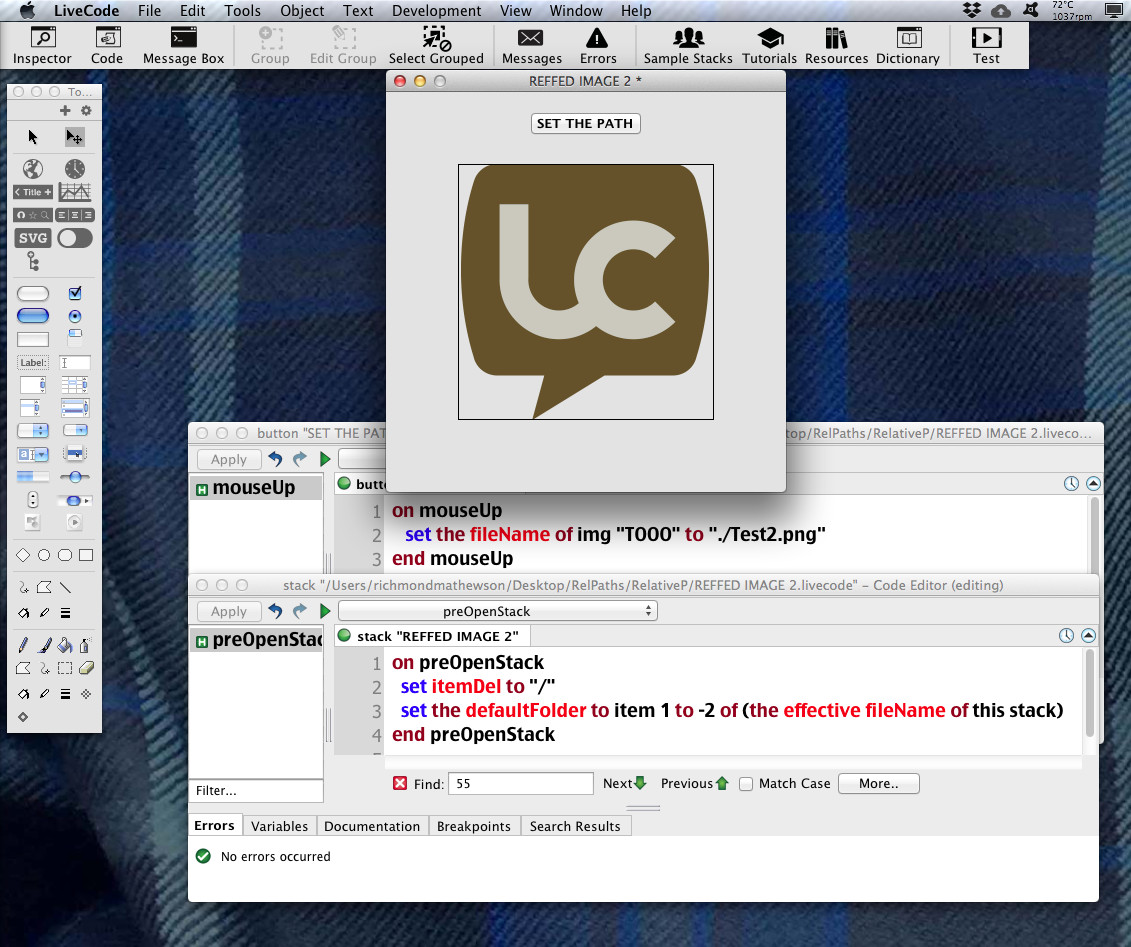1131x947 pixels.
Task: Collapse the stack script editor pane arrow
Action: [1089, 636]
